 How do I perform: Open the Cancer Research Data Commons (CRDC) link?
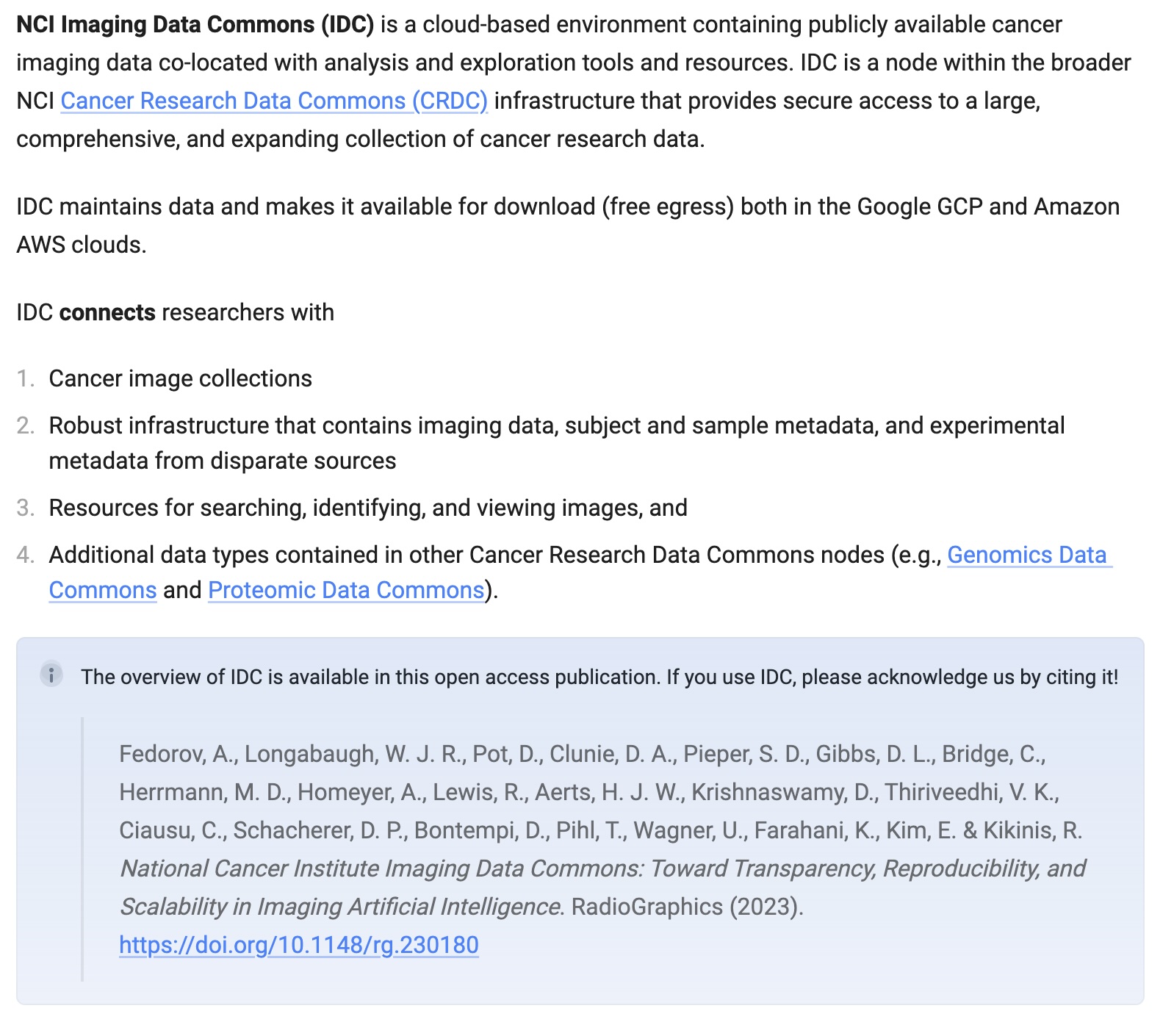pos(273,101)
